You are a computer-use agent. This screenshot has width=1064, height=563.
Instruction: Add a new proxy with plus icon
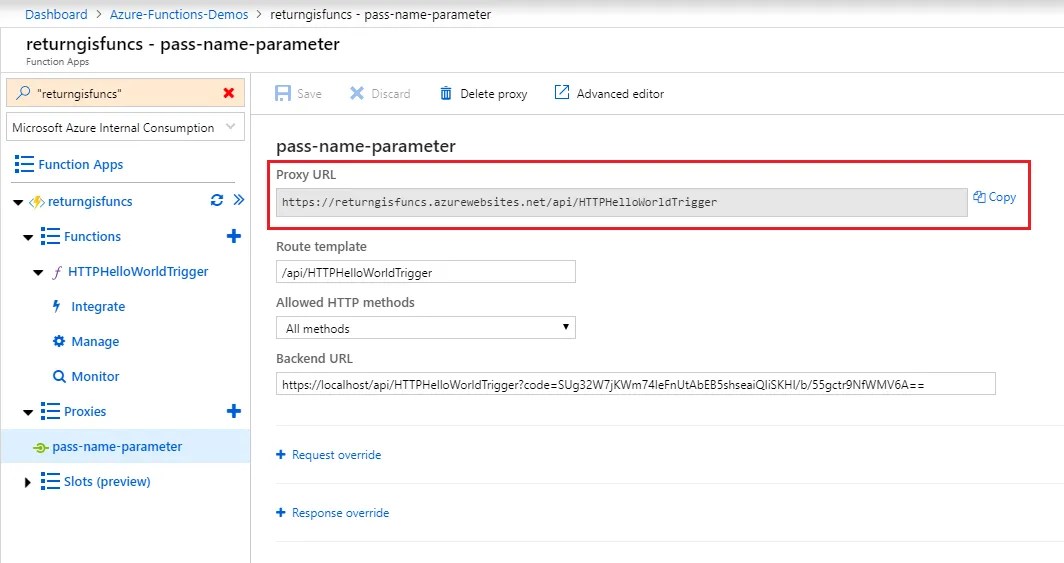(233, 411)
